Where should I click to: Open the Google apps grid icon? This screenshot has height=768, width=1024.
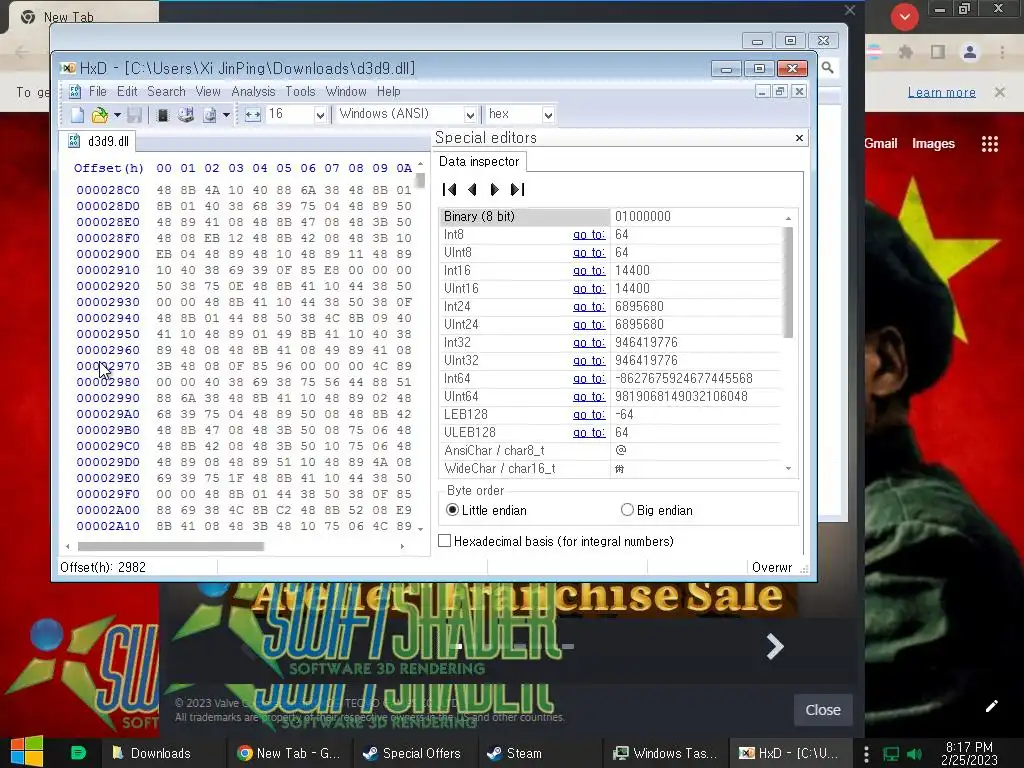tap(989, 144)
